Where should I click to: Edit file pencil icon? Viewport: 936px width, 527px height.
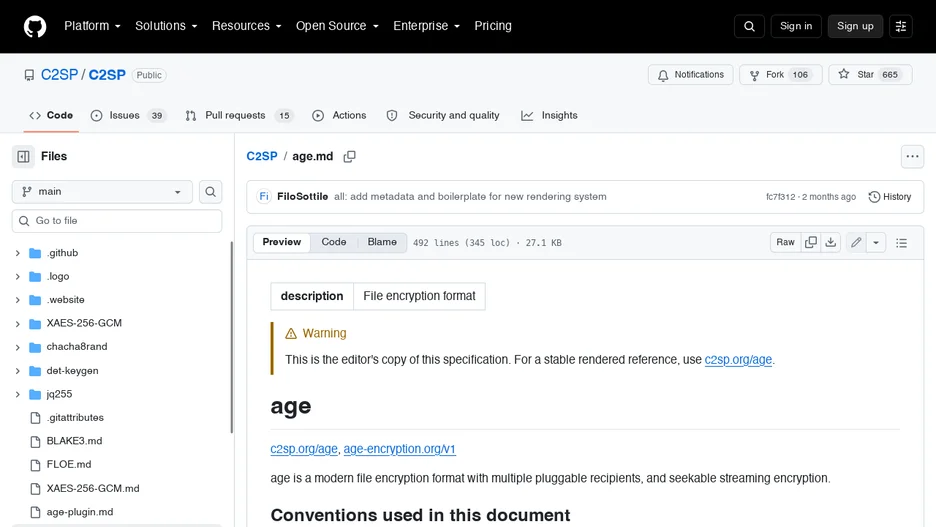pyautogui.click(x=856, y=242)
